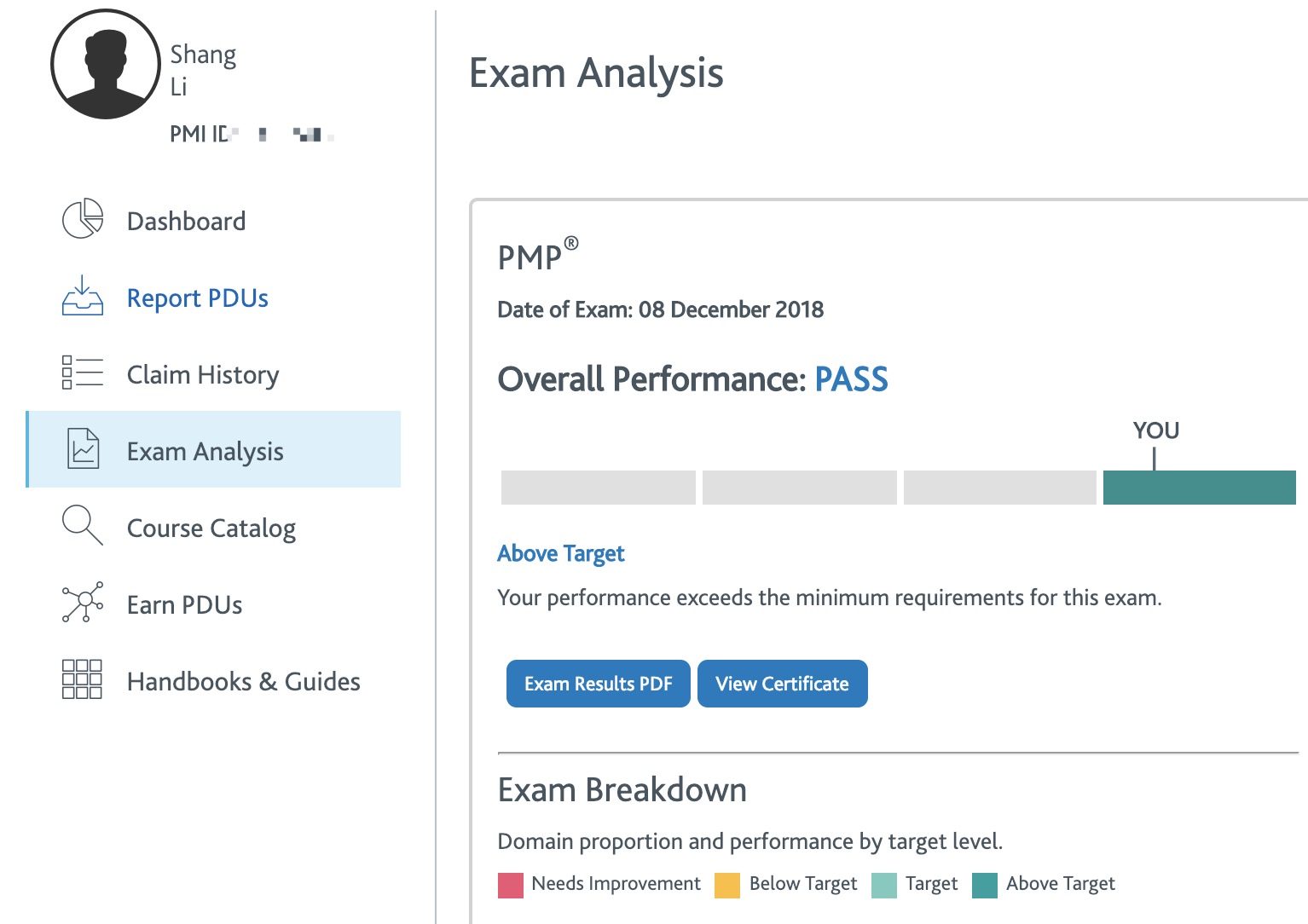Click the YOU marker label
Image resolution: width=1308 pixels, height=924 pixels.
(1156, 430)
